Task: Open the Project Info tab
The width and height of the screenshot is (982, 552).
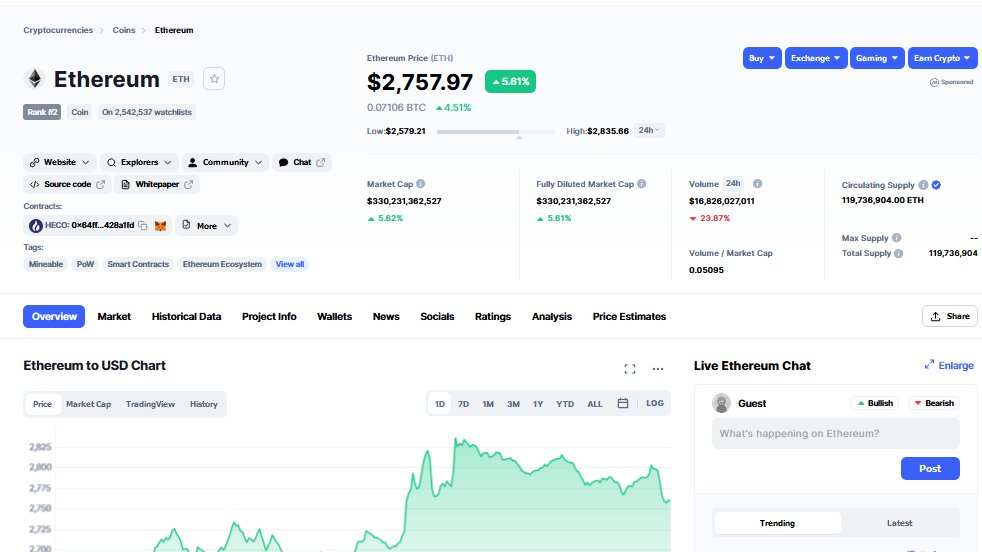Action: (269, 316)
